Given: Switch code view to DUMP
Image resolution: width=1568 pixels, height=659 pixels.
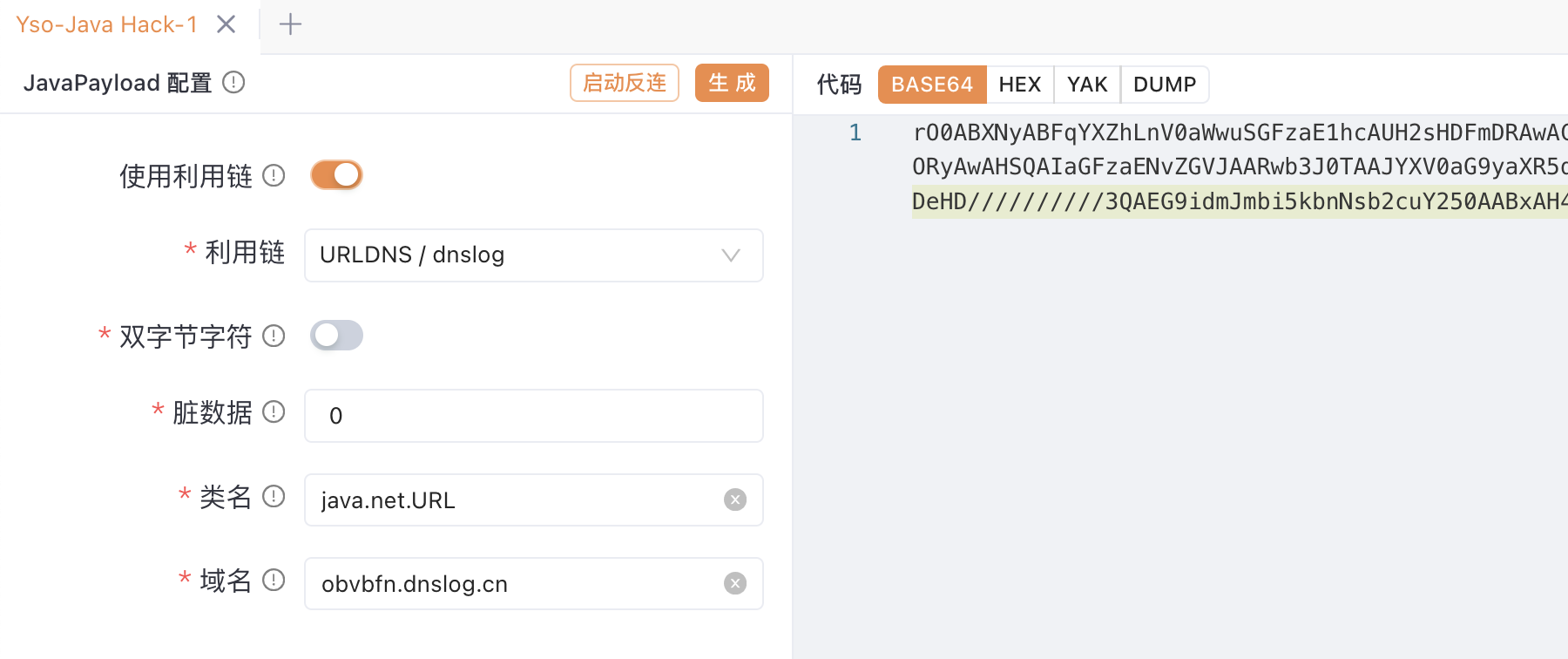Looking at the screenshot, I should click(1164, 85).
